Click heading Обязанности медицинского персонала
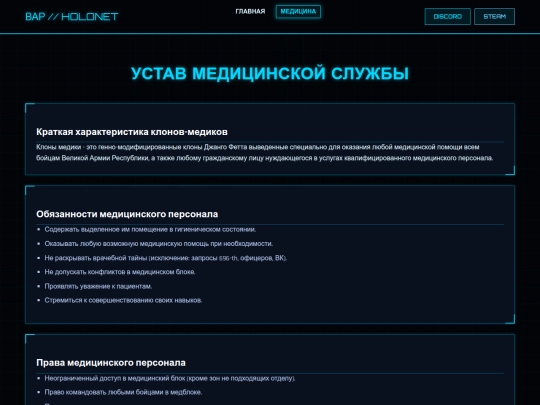The height and width of the screenshot is (405, 540). [127, 214]
